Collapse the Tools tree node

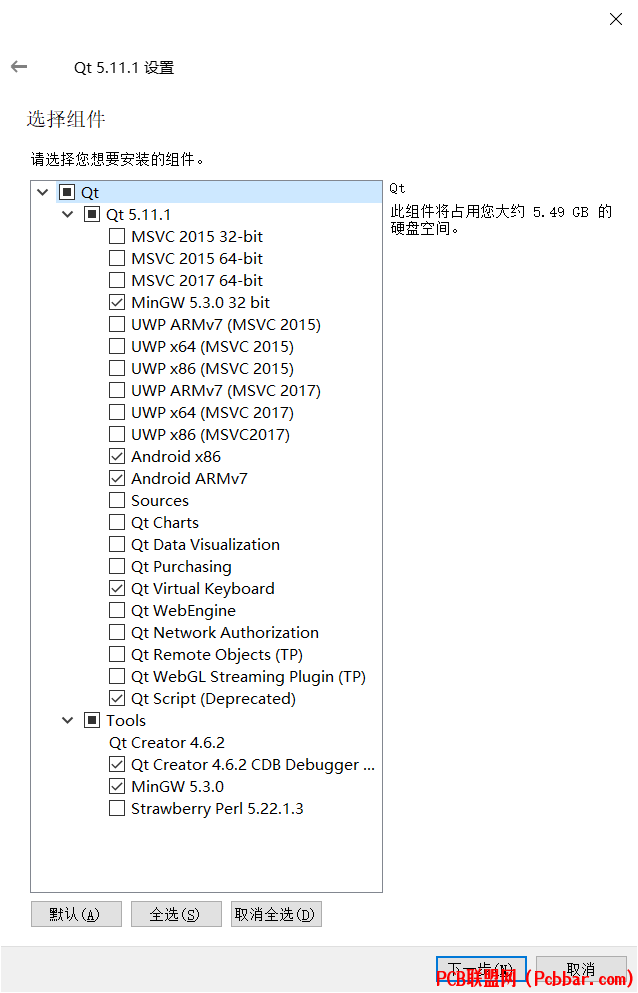[68, 720]
